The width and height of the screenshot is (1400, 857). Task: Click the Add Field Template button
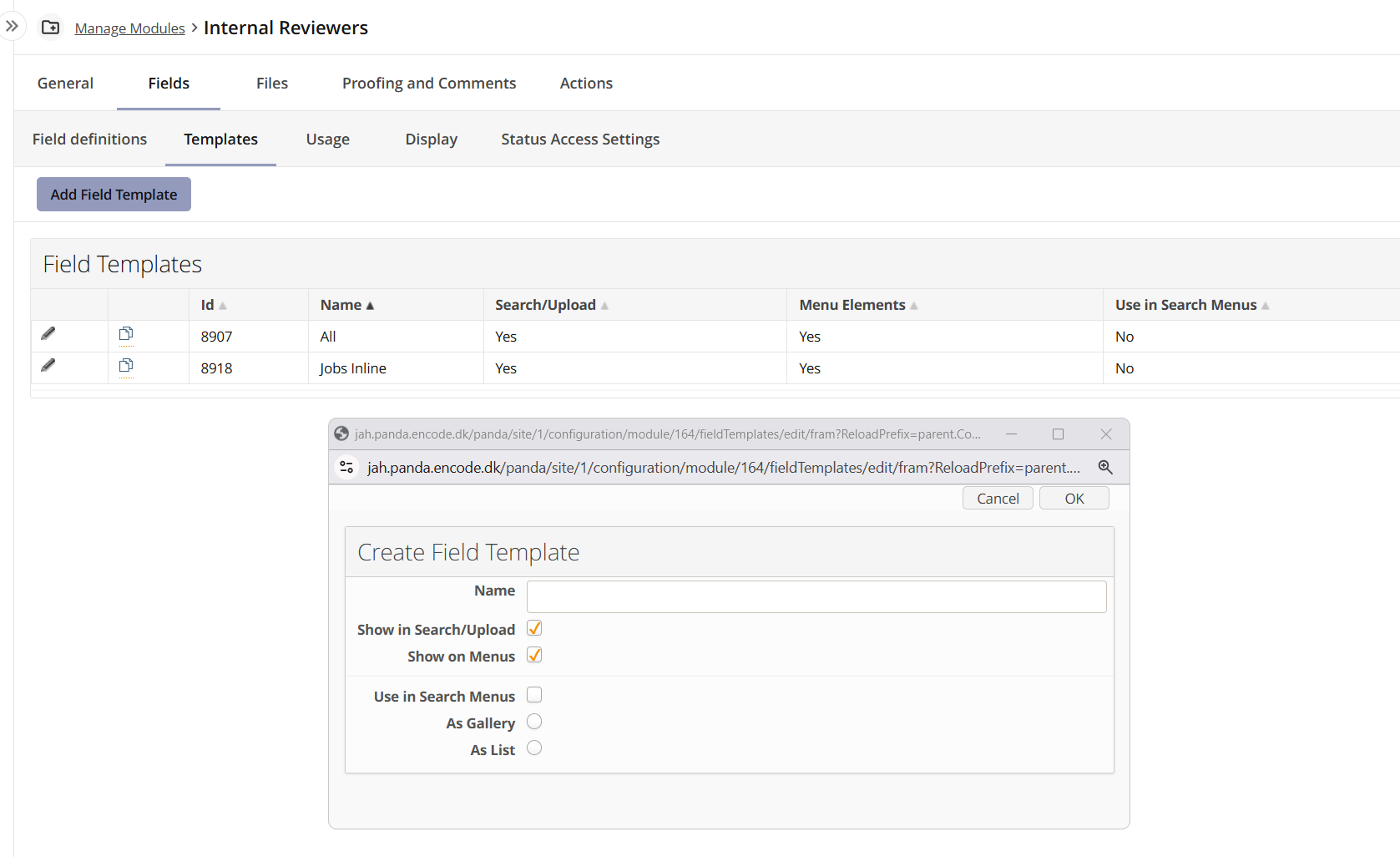tap(114, 195)
